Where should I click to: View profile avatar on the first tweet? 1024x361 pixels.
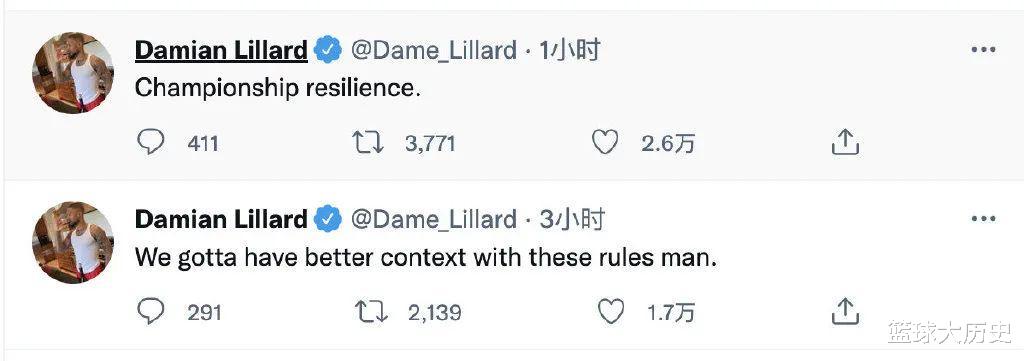pyautogui.click(x=73, y=72)
